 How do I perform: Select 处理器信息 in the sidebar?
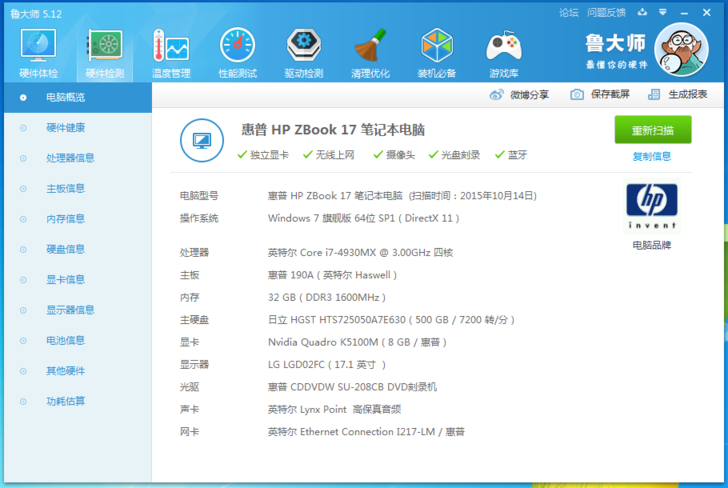[x=70, y=158]
